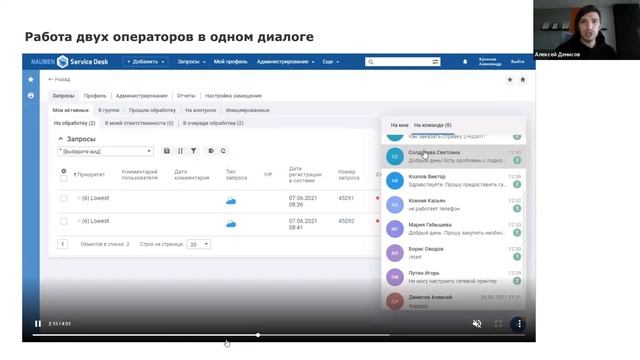Unmute the video player sound
640x360 pixels.
point(477,324)
